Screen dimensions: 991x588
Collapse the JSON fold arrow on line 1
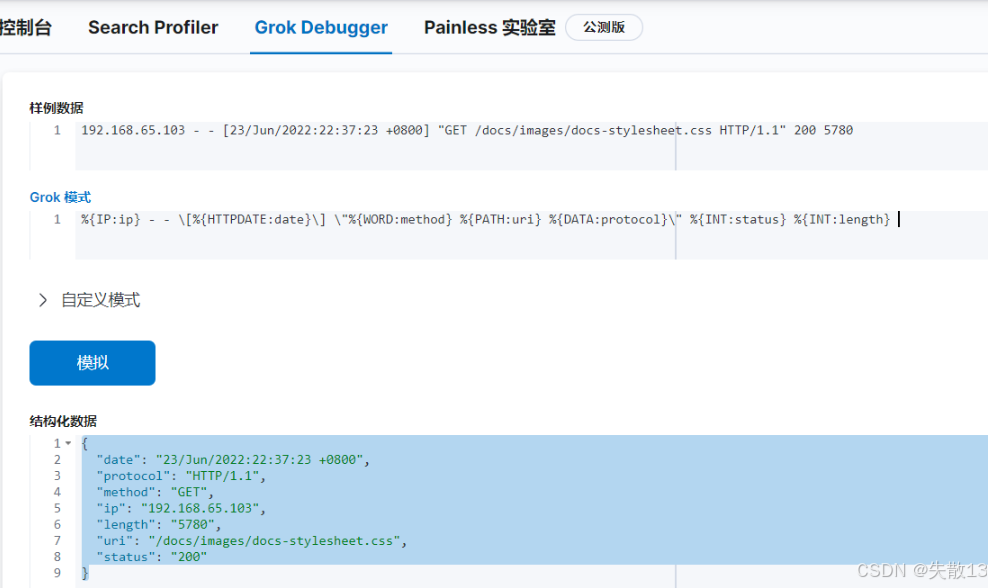coord(68,443)
